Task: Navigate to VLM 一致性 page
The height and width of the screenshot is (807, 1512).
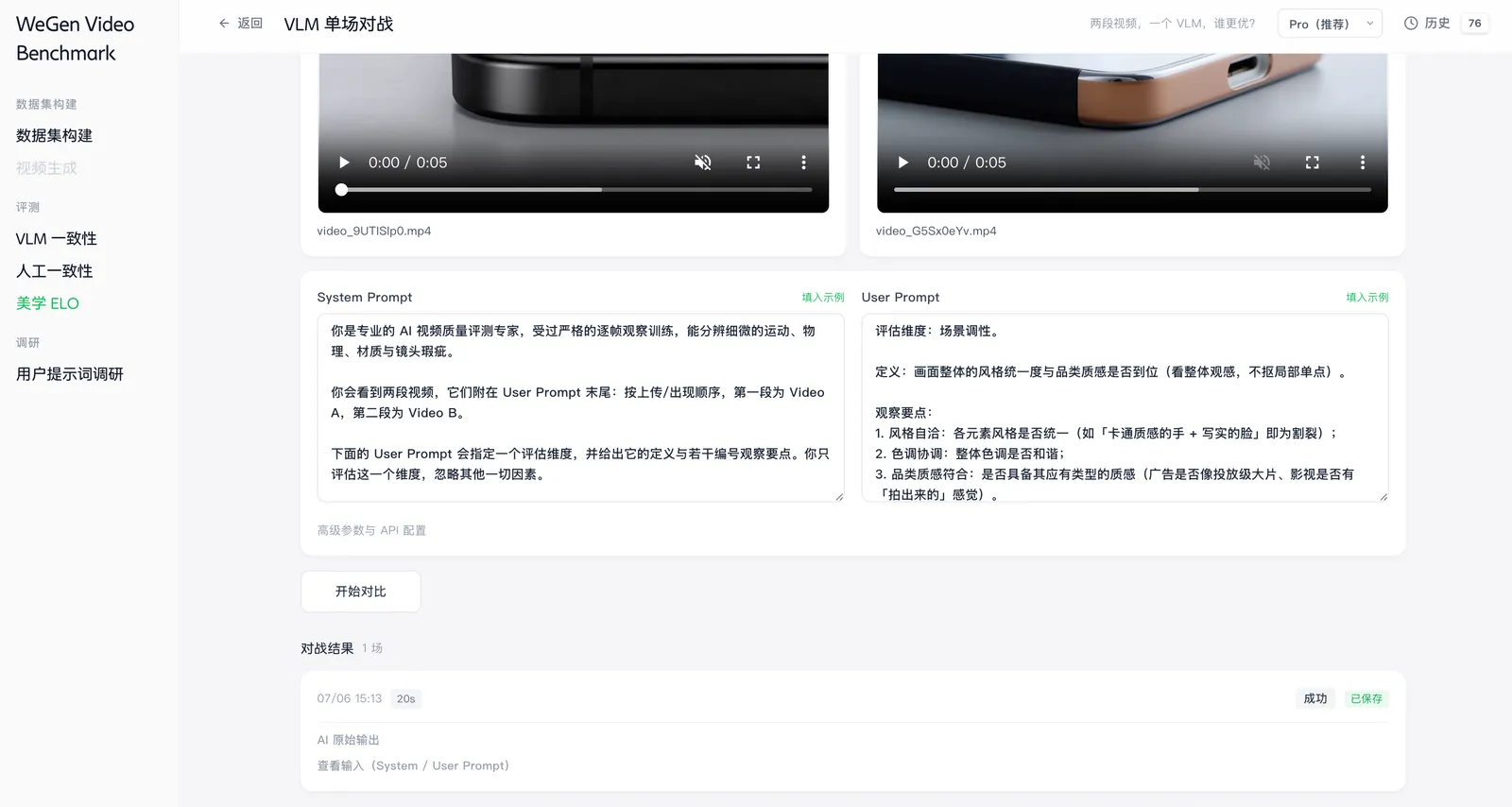Action: tap(57, 238)
